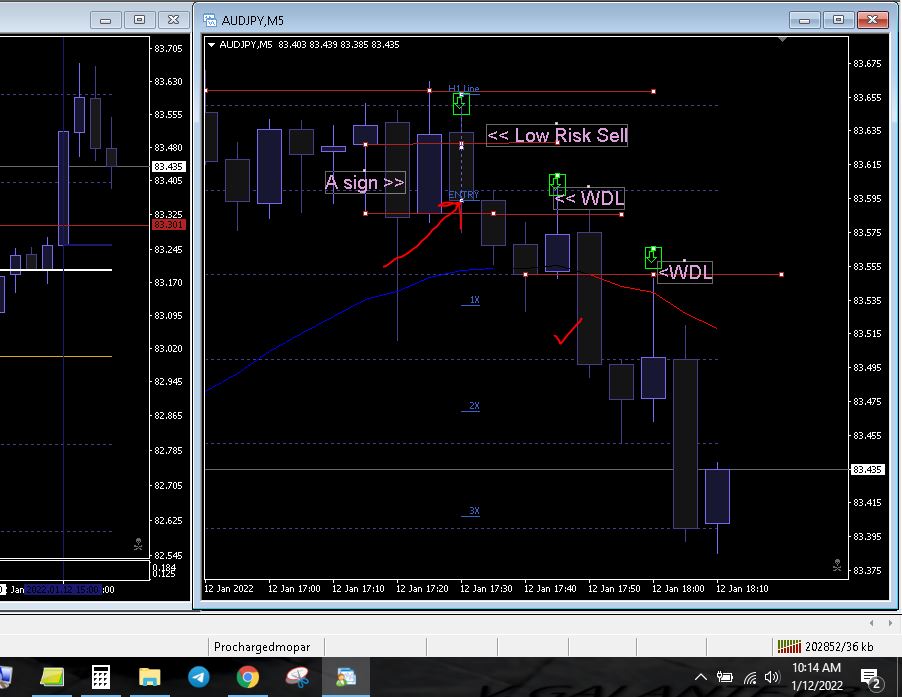Select the green arrow above << WDL label
902x697 pixels.
[x=557, y=185]
